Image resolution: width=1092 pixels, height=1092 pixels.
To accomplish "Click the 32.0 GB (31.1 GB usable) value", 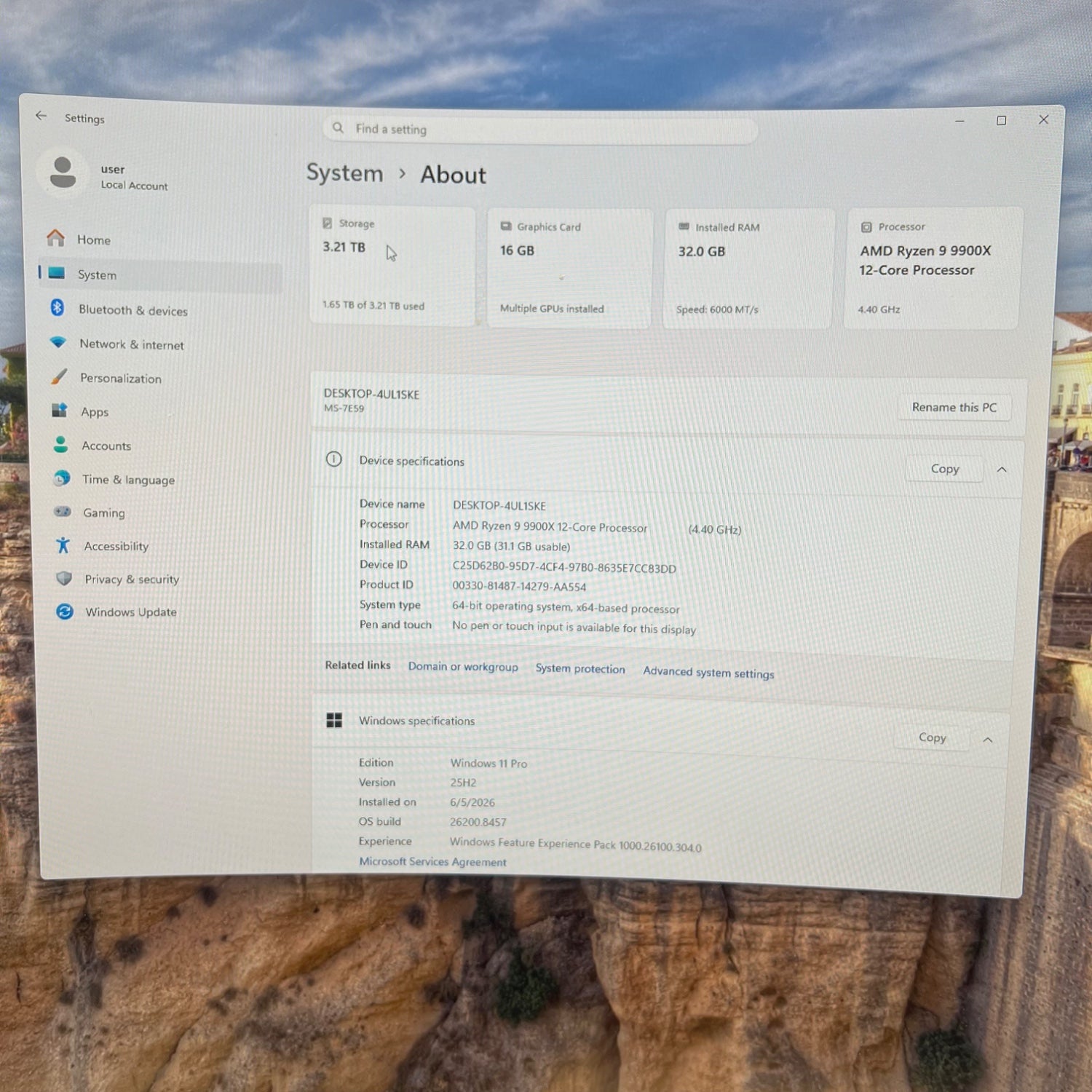I will [x=511, y=546].
